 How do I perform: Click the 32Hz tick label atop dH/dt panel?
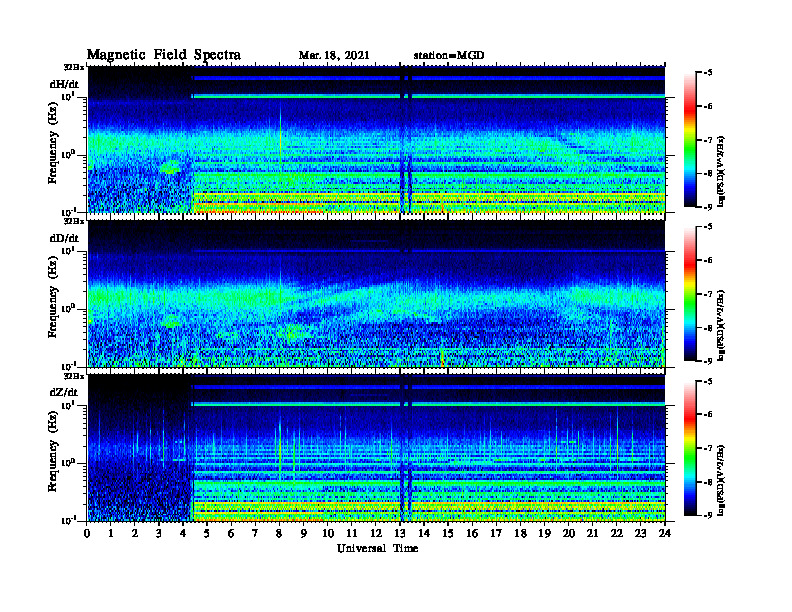click(74, 67)
